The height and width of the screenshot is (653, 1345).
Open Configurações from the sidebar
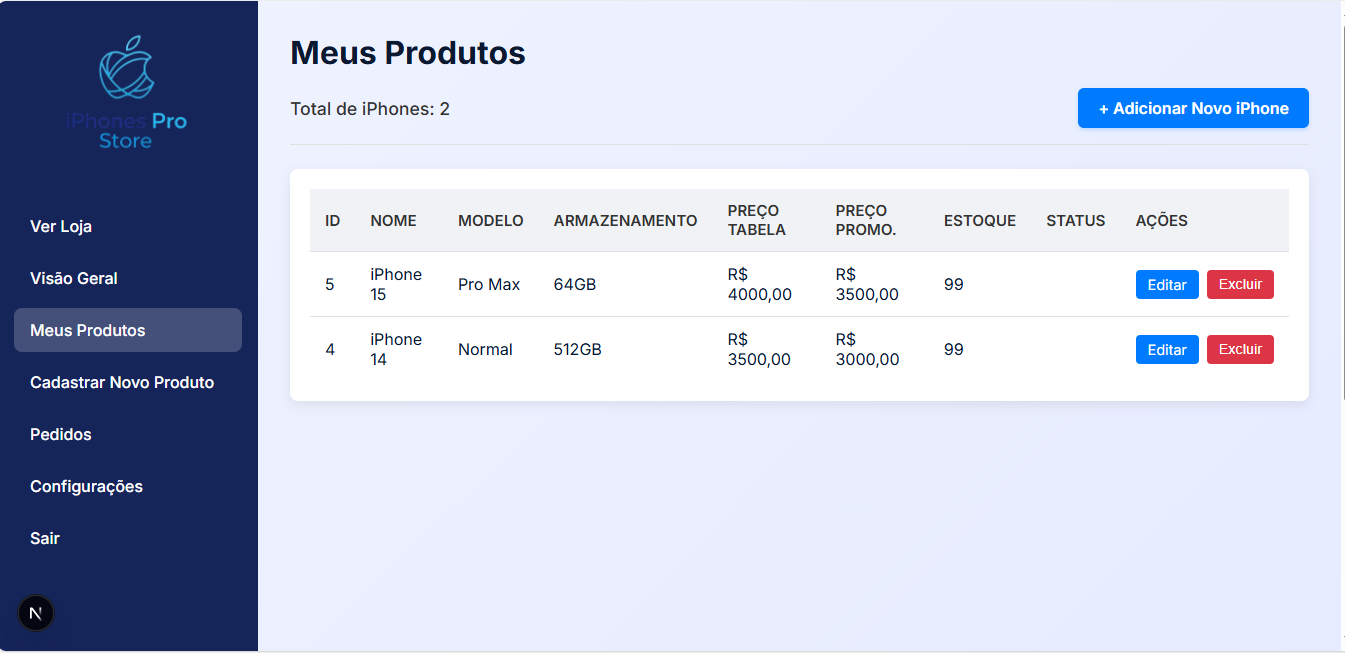(86, 486)
